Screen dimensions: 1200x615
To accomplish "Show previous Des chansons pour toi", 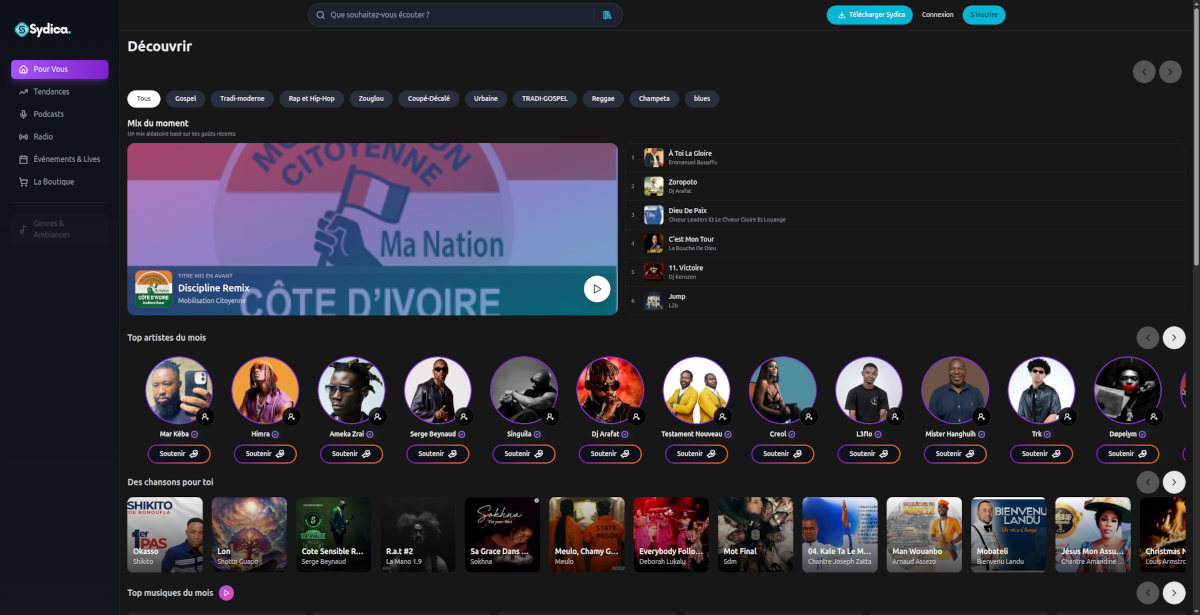I will [x=1147, y=482].
